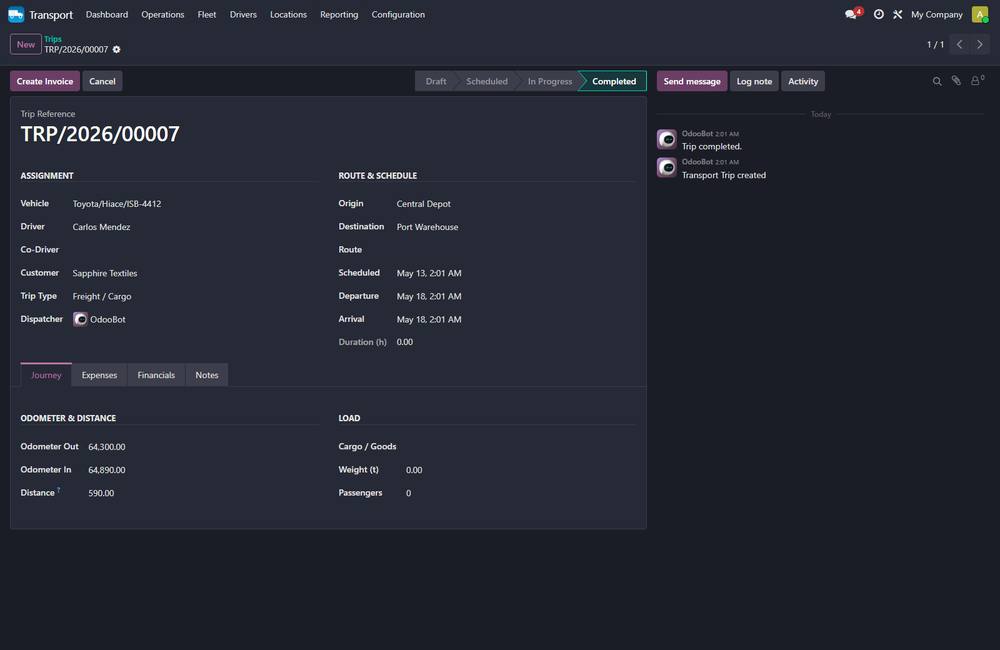Search messages in the chatter
The image size is (1000, 650).
point(937,81)
